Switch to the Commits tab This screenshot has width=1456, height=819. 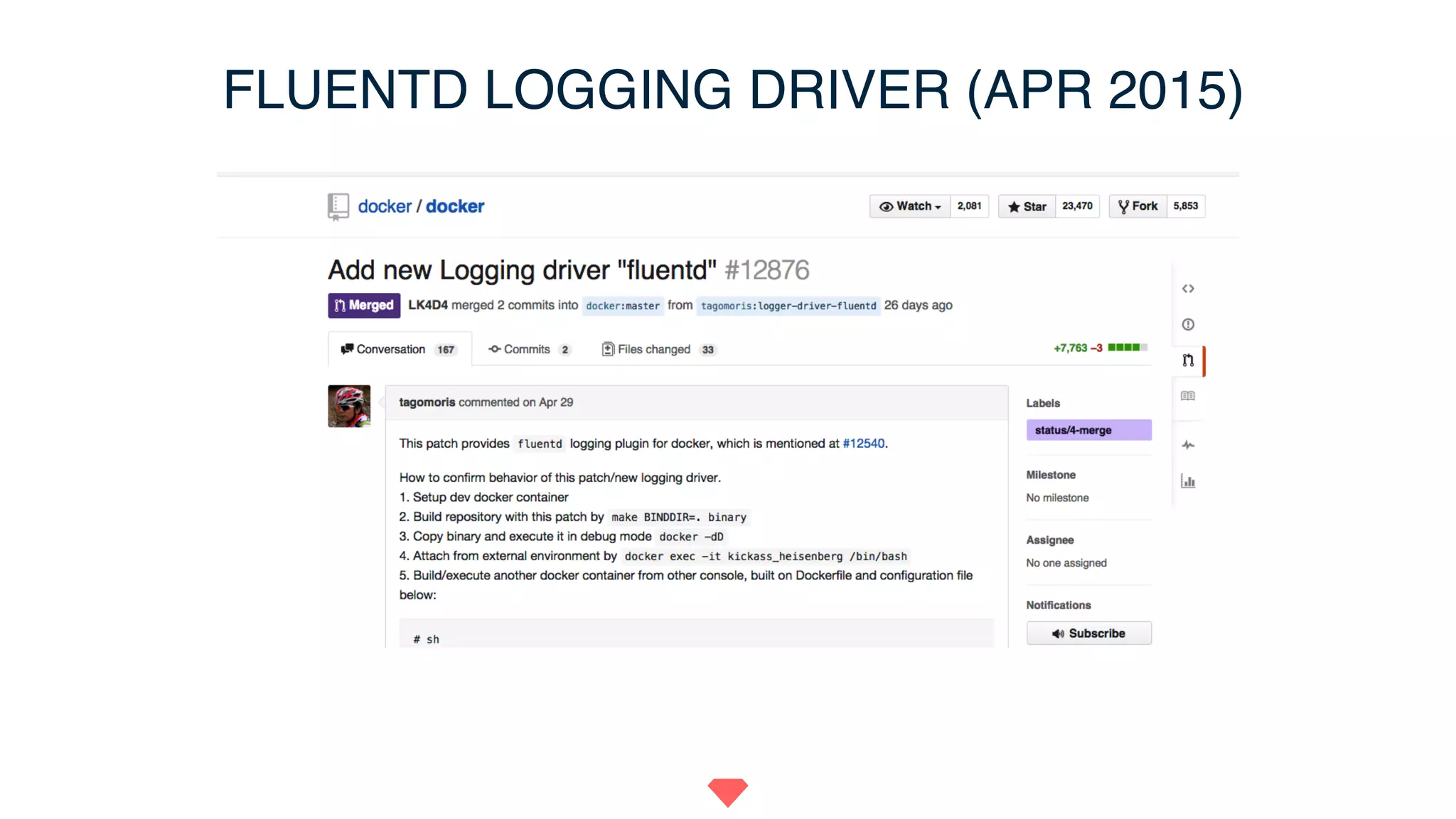tap(529, 349)
